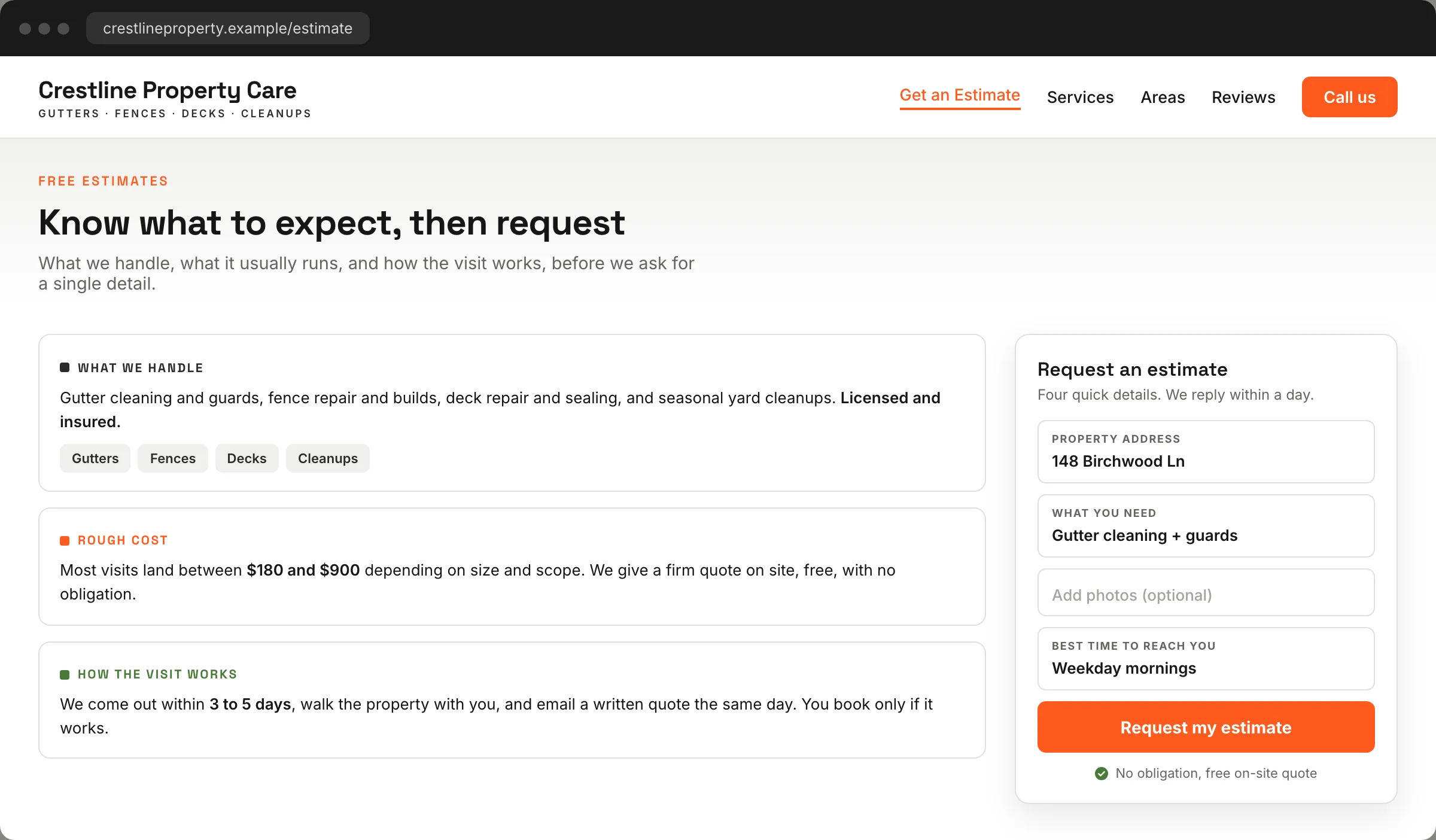
Task: Click the Add photos optional field
Action: (x=1206, y=592)
